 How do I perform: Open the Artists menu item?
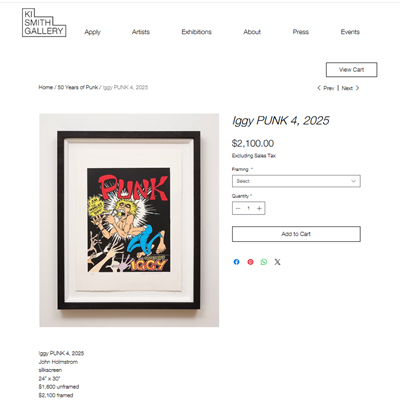point(141,32)
